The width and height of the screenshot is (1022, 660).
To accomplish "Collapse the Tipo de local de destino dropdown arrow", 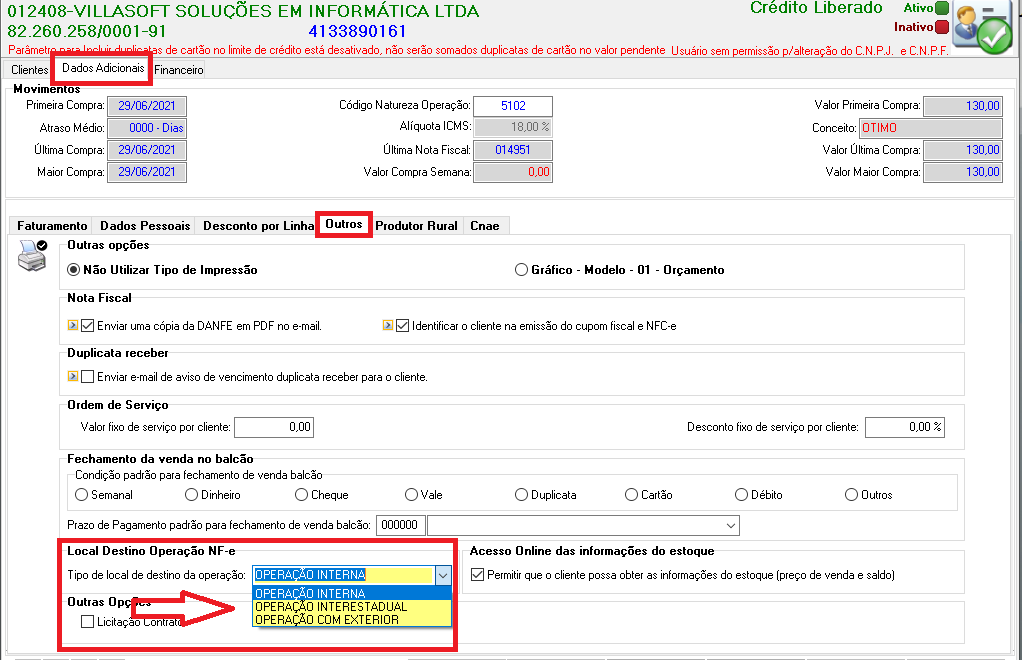I will click(x=443, y=575).
